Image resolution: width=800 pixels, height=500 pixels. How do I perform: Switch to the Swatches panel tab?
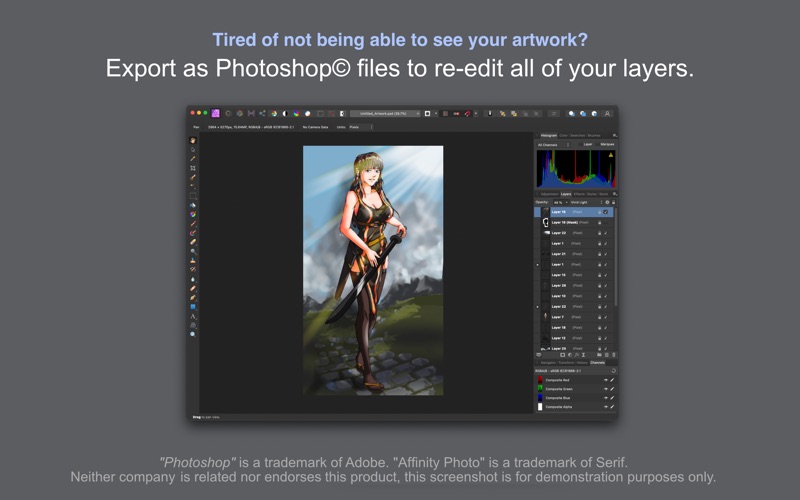coord(578,135)
